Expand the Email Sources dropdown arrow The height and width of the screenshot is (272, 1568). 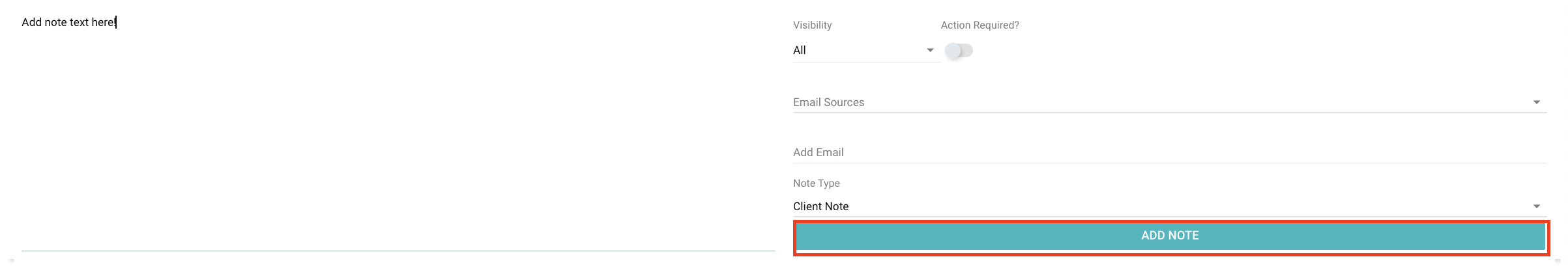click(x=1537, y=102)
